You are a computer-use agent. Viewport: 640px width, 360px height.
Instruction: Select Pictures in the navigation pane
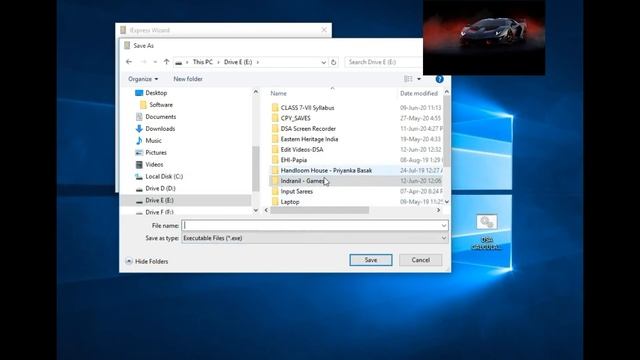156,152
